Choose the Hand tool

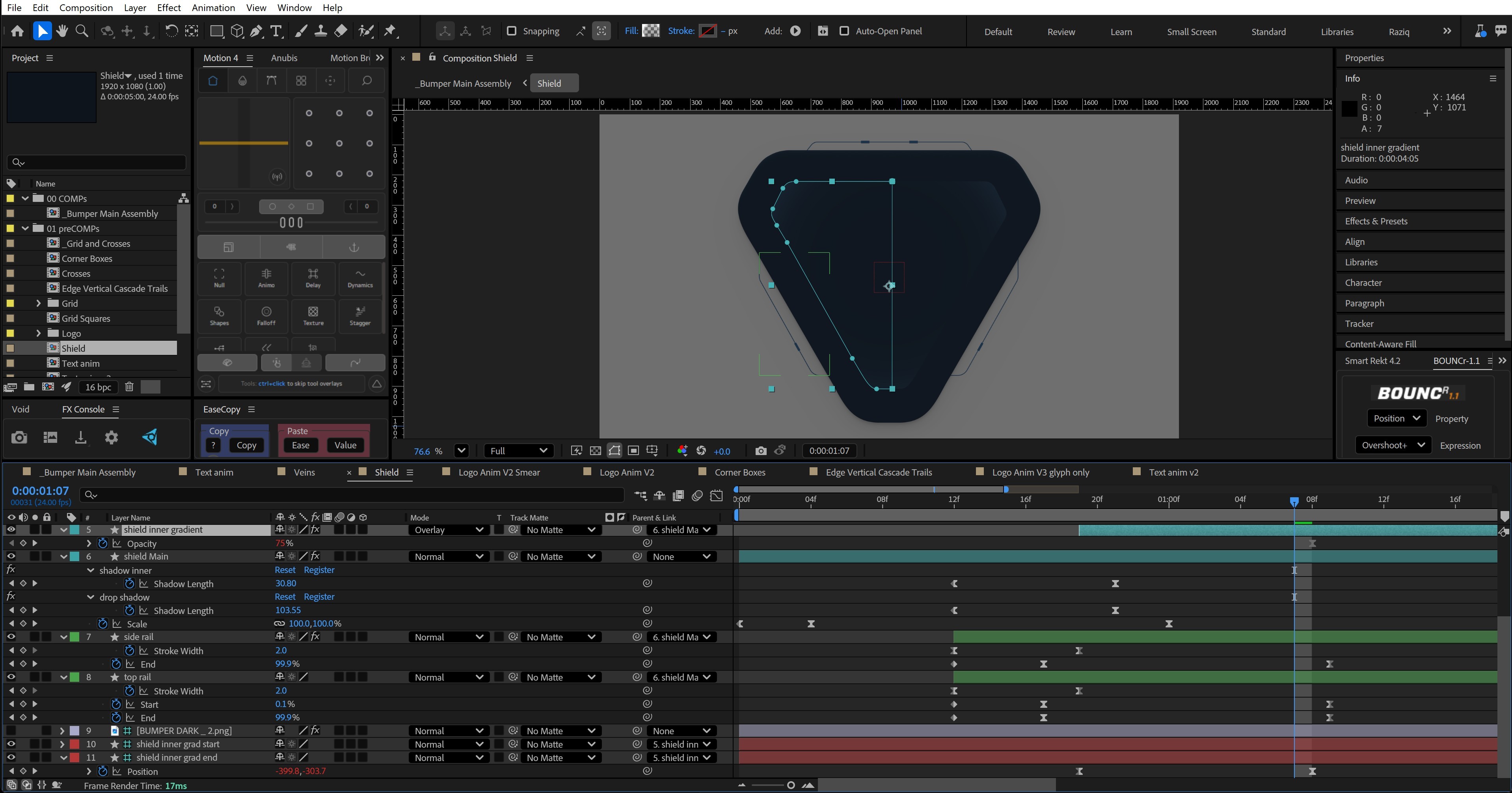pos(62,31)
